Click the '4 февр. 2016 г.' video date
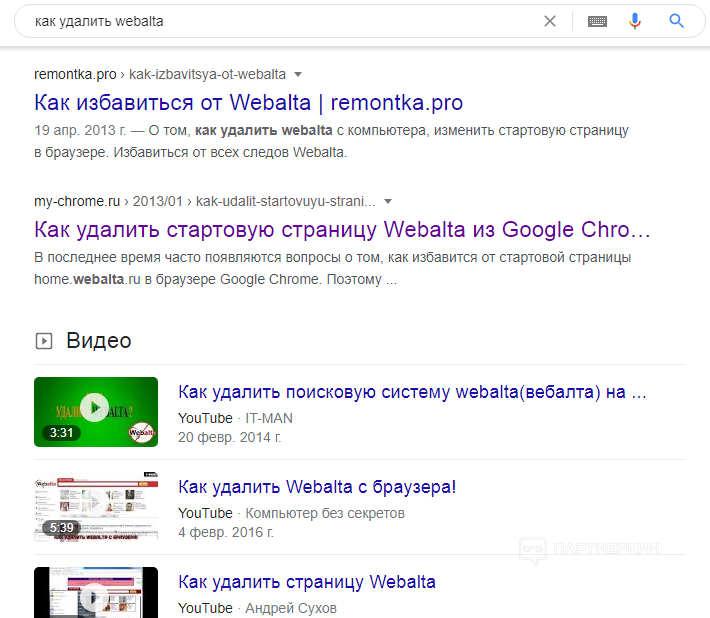Viewport: 710px width, 618px height. 226,532
